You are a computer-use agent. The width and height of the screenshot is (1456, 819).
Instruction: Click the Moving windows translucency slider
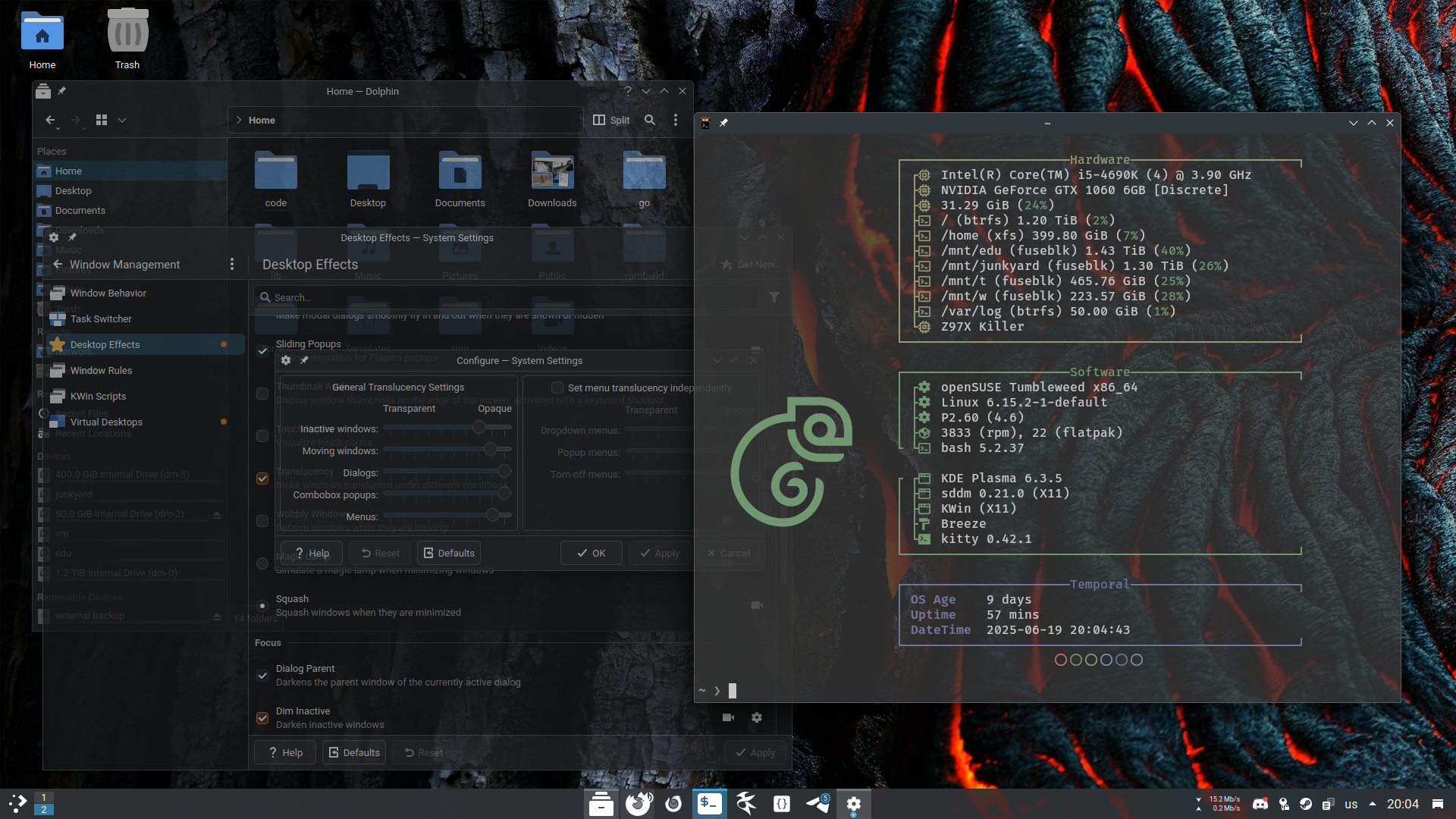(x=447, y=450)
